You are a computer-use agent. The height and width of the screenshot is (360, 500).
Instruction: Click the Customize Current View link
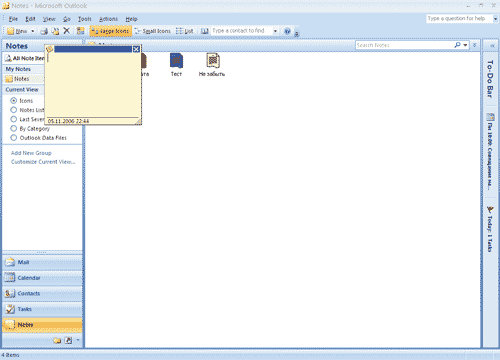click(43, 162)
